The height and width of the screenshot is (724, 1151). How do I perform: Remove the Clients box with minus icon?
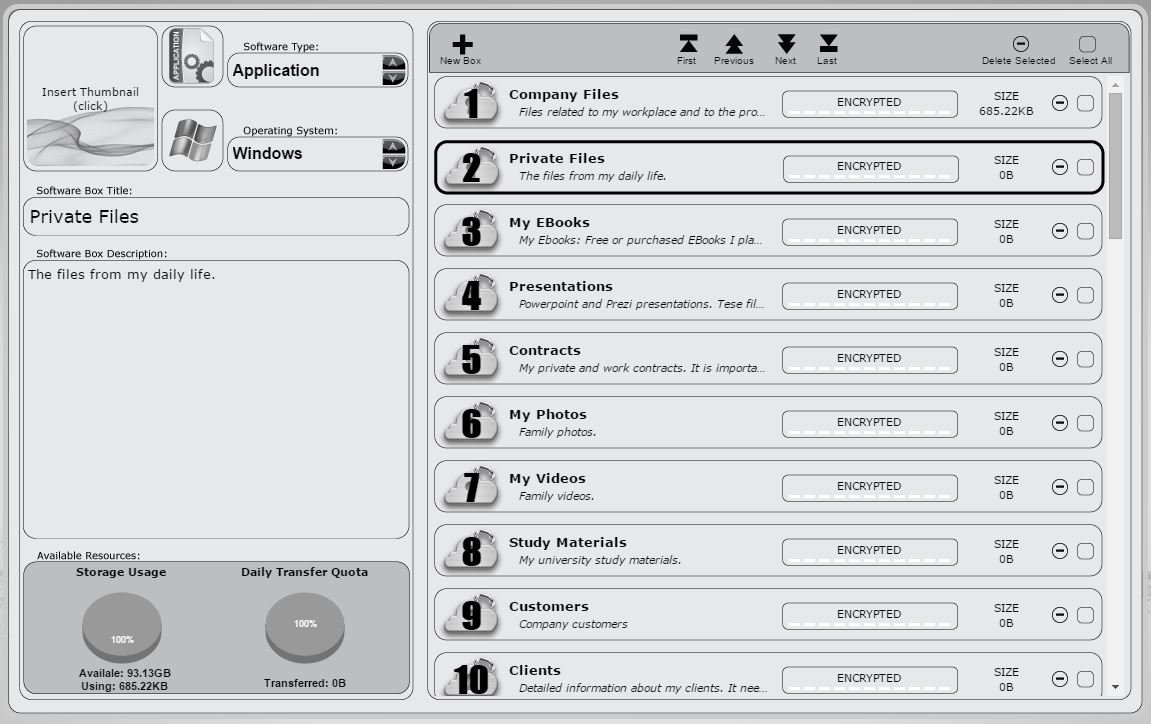pos(1059,678)
